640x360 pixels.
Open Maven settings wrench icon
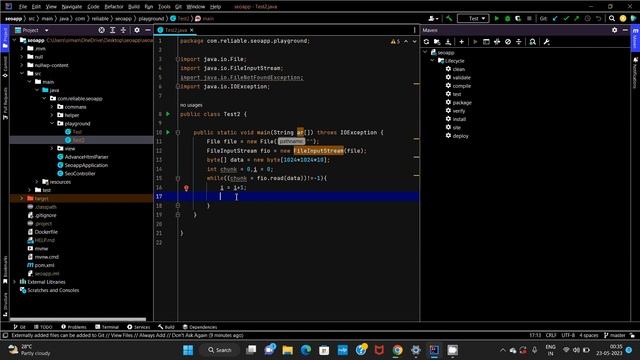[x=547, y=42]
